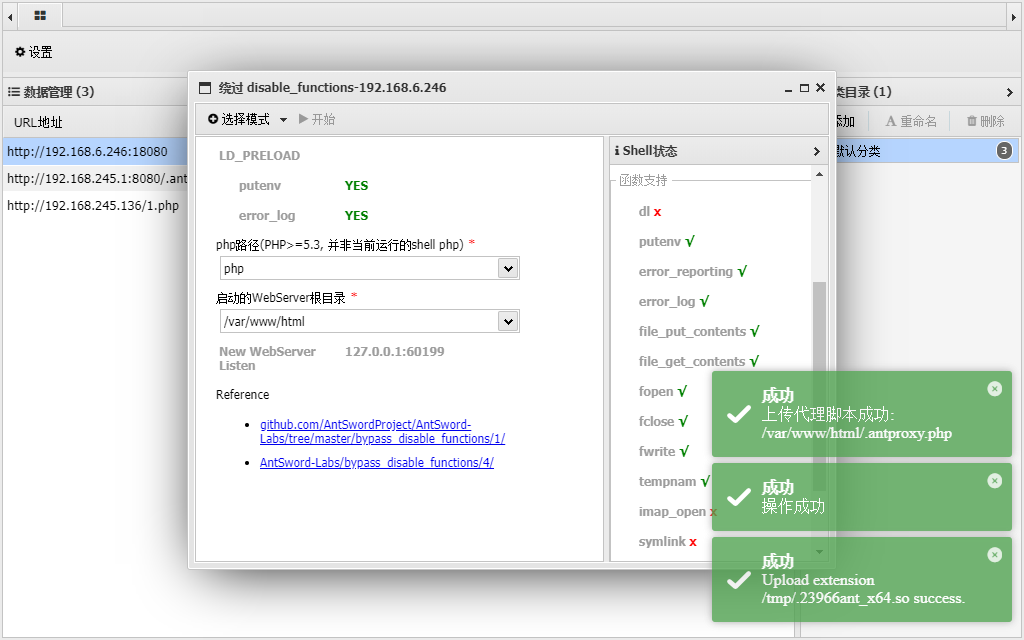Image resolution: width=1024 pixels, height=640 pixels.
Task: Click the Shell status scrollbar up arrow
Action: [820, 174]
